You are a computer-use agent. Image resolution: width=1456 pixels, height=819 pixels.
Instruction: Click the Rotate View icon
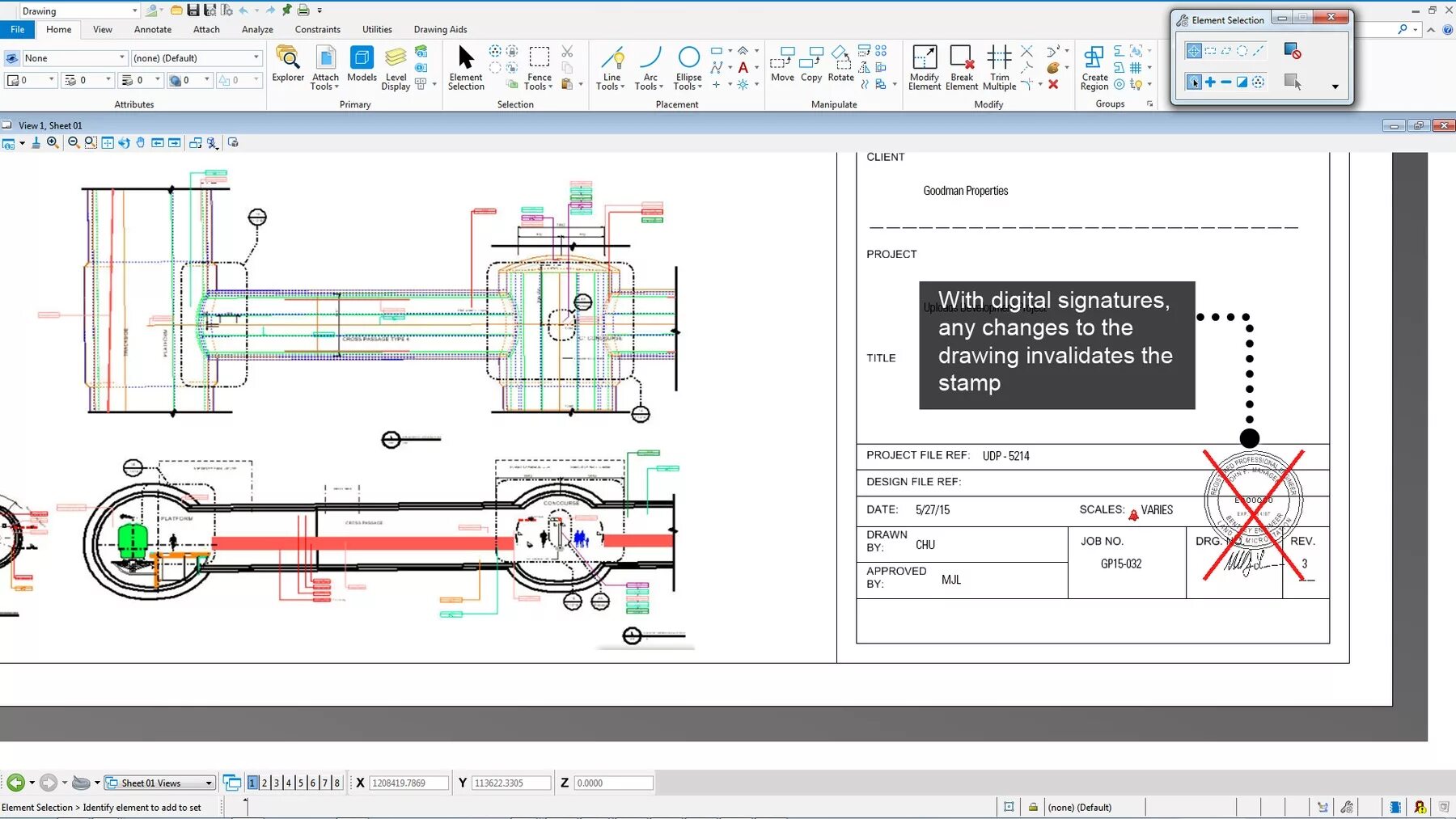(x=124, y=142)
